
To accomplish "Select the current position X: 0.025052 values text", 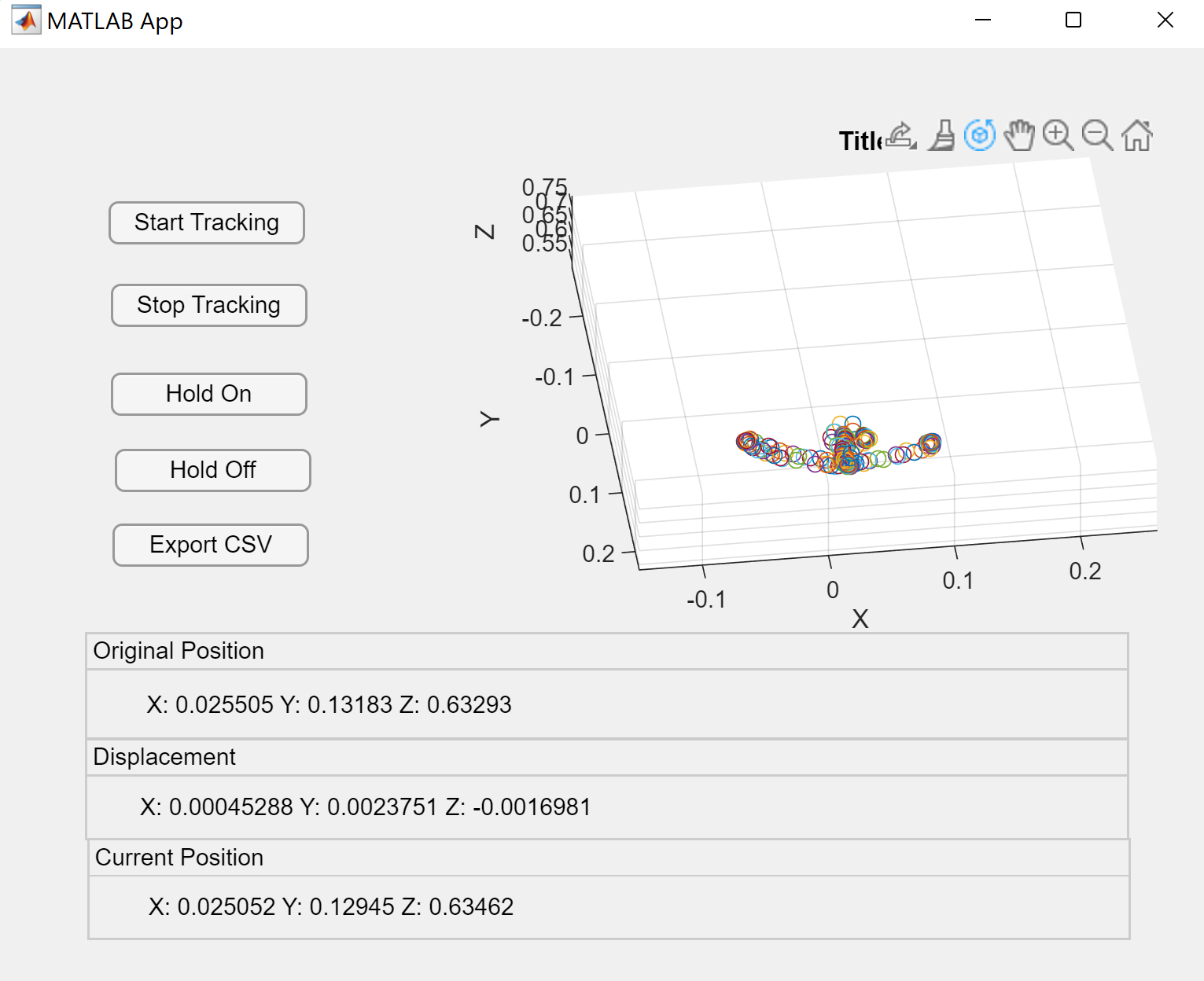I will (331, 907).
